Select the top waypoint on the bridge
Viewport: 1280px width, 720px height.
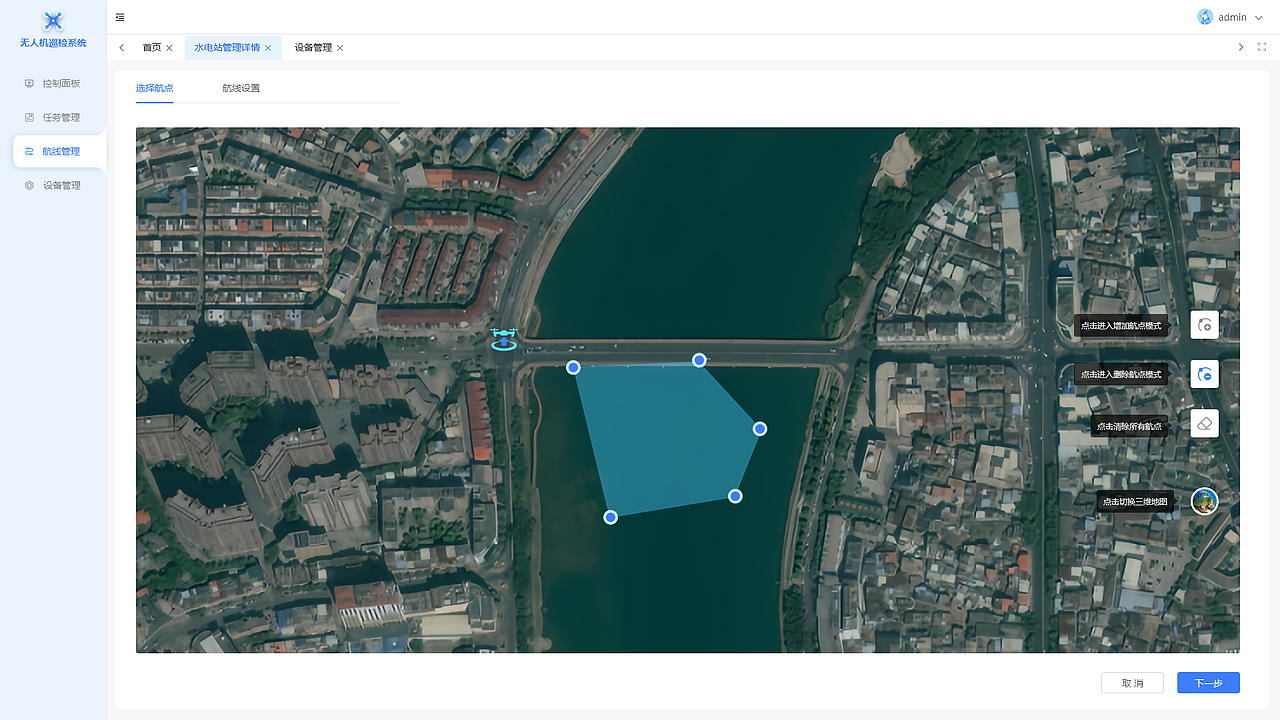699,360
